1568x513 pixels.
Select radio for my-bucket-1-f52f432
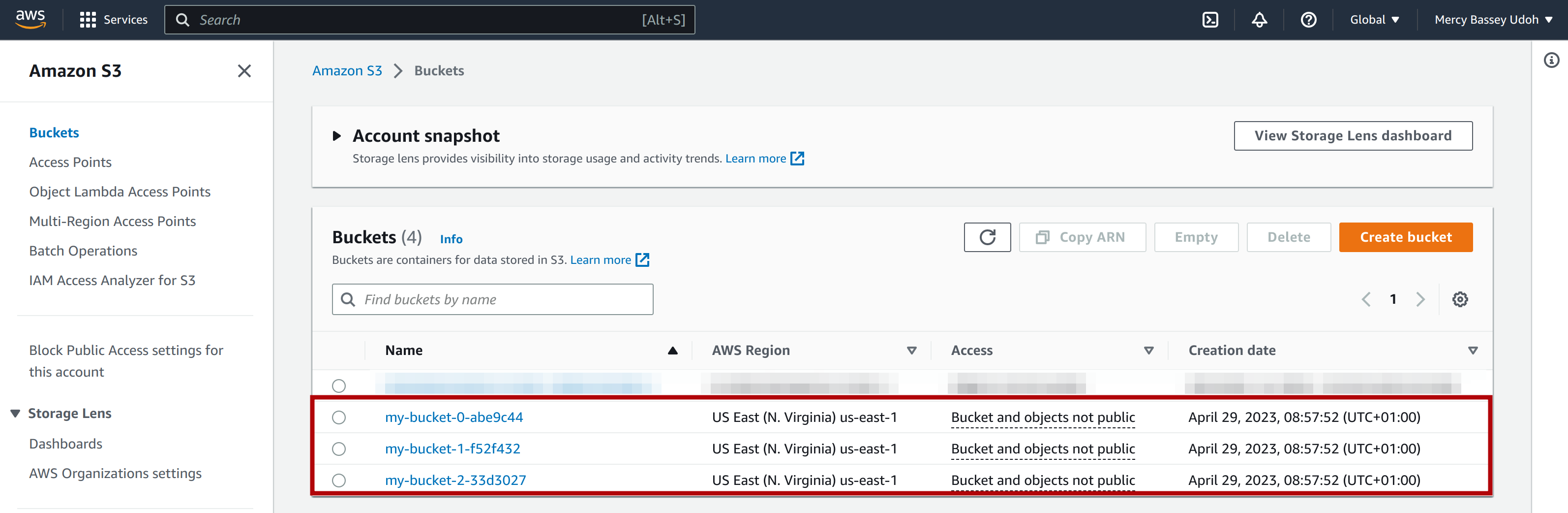[339, 449]
